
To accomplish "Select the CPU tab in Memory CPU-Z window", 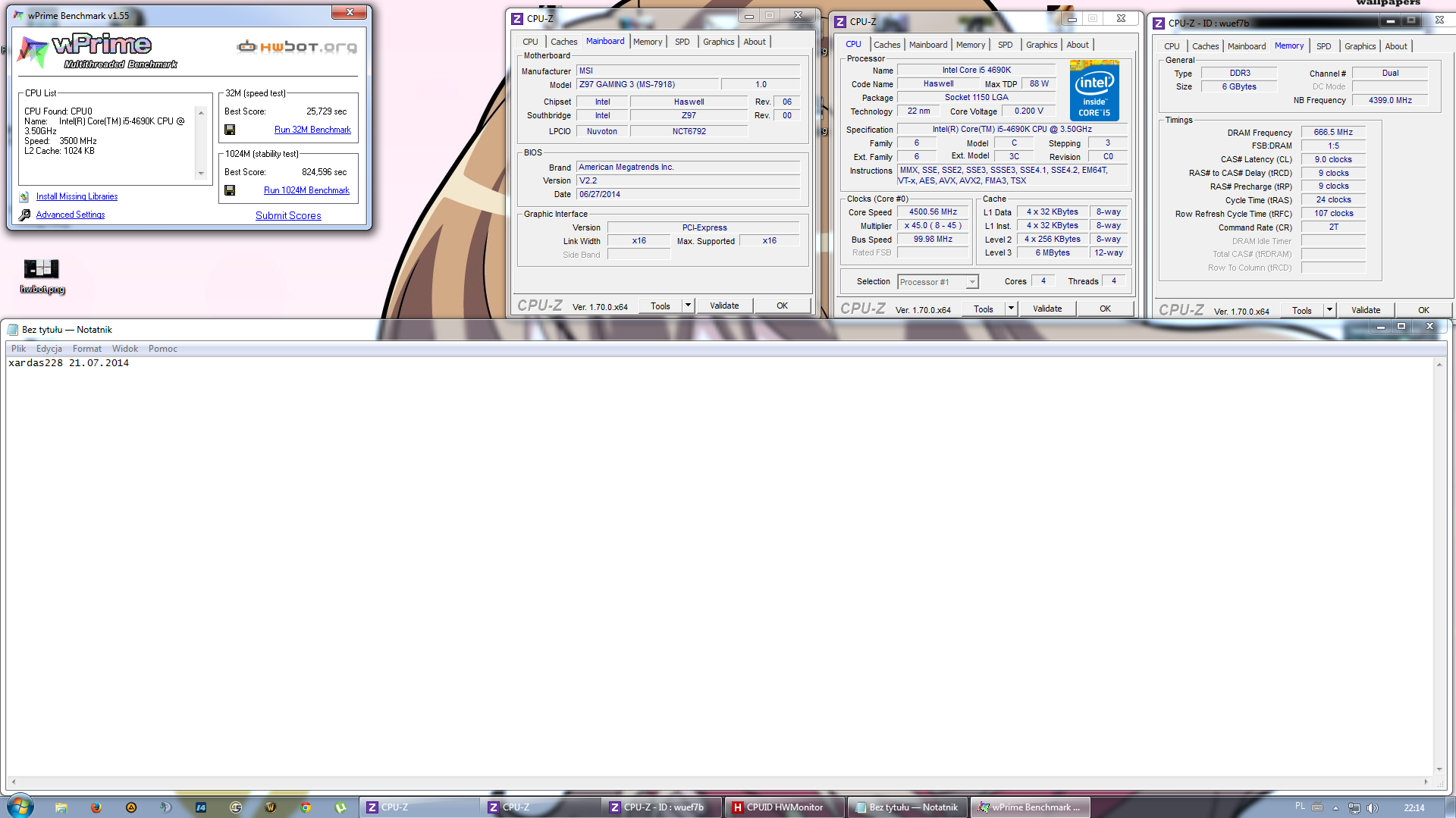I will tap(1172, 46).
